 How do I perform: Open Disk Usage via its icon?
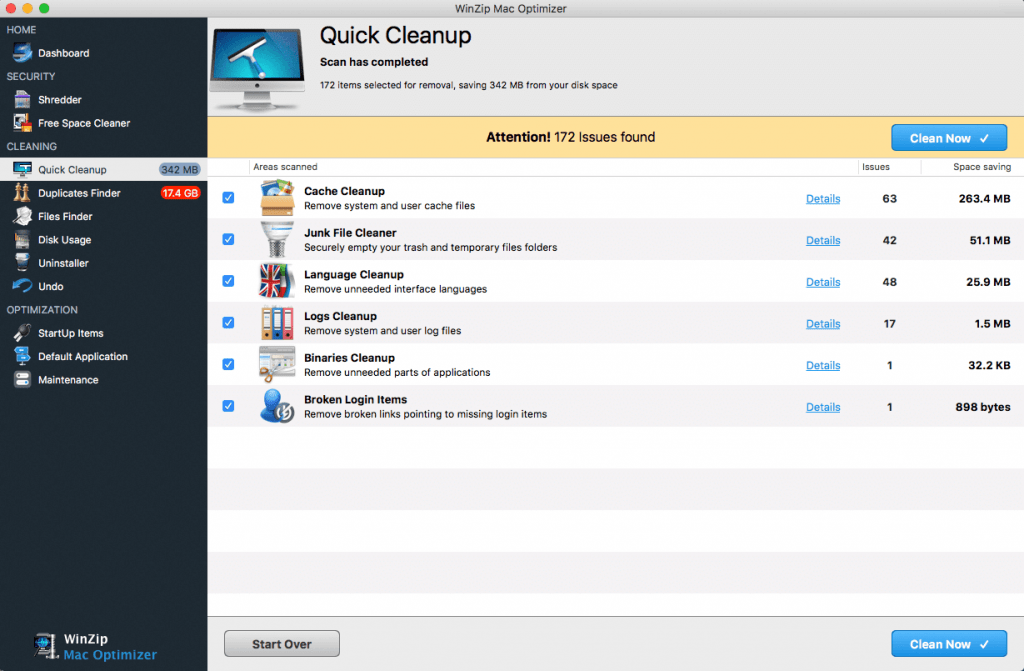coord(22,240)
